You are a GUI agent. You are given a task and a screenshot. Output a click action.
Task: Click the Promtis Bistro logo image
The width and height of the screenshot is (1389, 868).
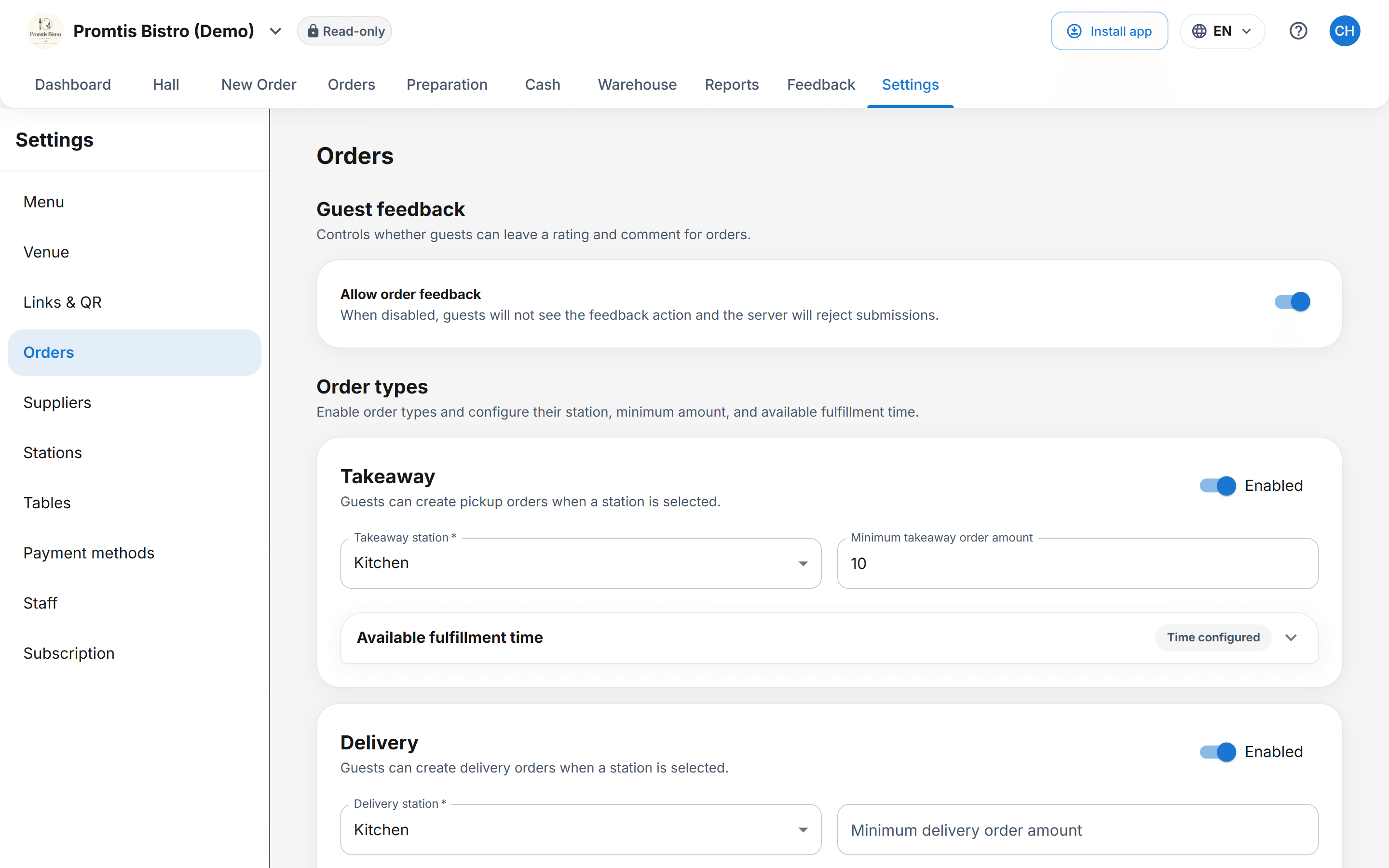(x=45, y=31)
